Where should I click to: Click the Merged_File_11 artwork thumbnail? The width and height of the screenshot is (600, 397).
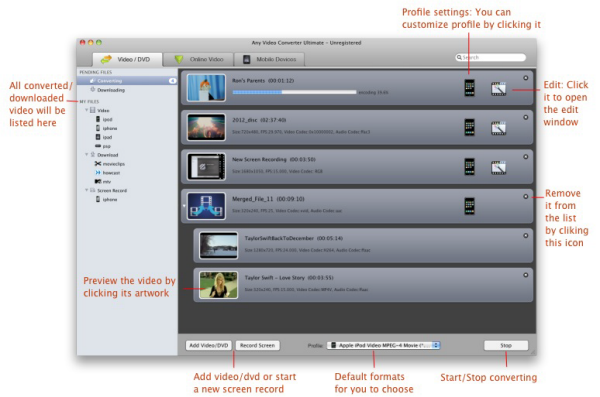(206, 206)
